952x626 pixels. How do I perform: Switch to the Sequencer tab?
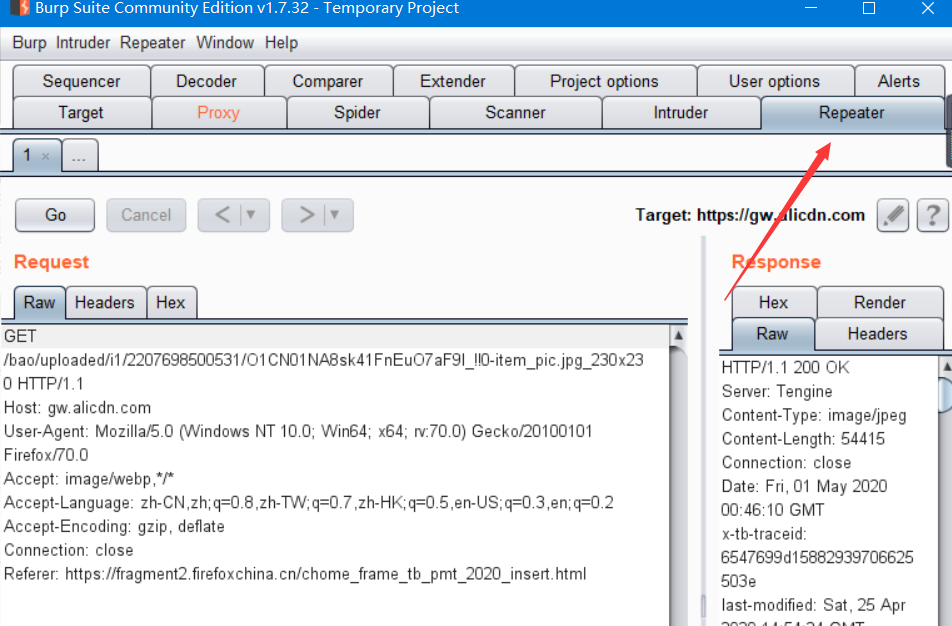81,81
